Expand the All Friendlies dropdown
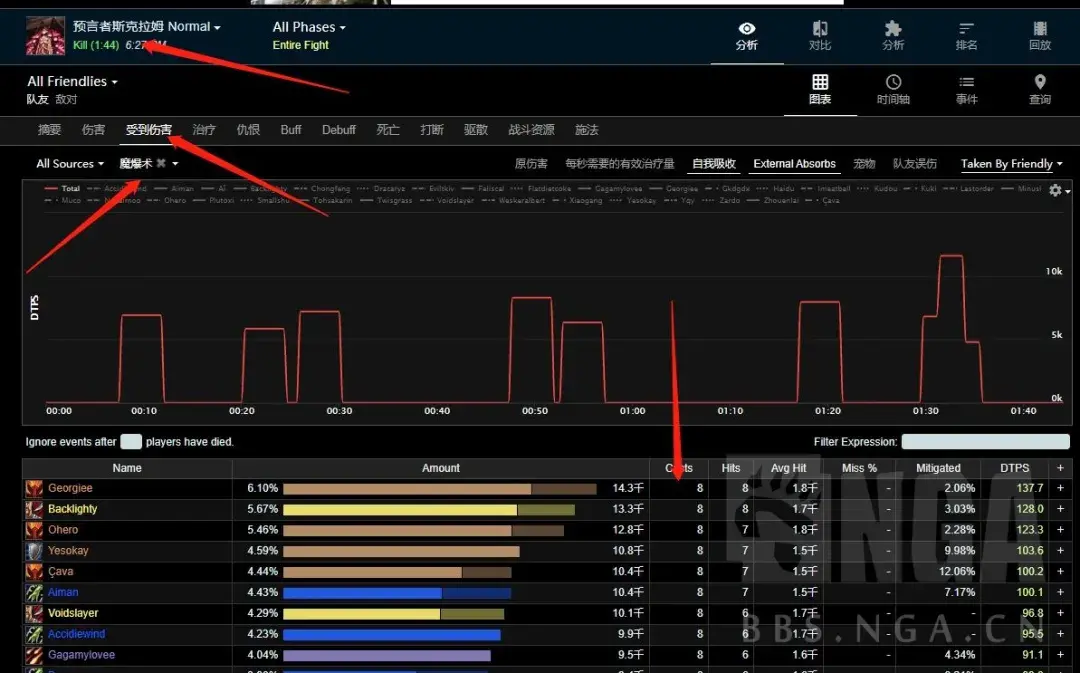The width and height of the screenshot is (1080, 673). [x=72, y=82]
